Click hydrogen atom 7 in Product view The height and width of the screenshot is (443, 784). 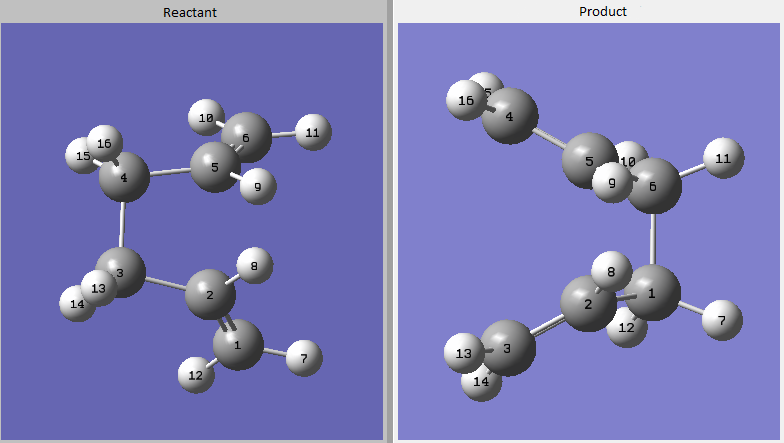722,320
